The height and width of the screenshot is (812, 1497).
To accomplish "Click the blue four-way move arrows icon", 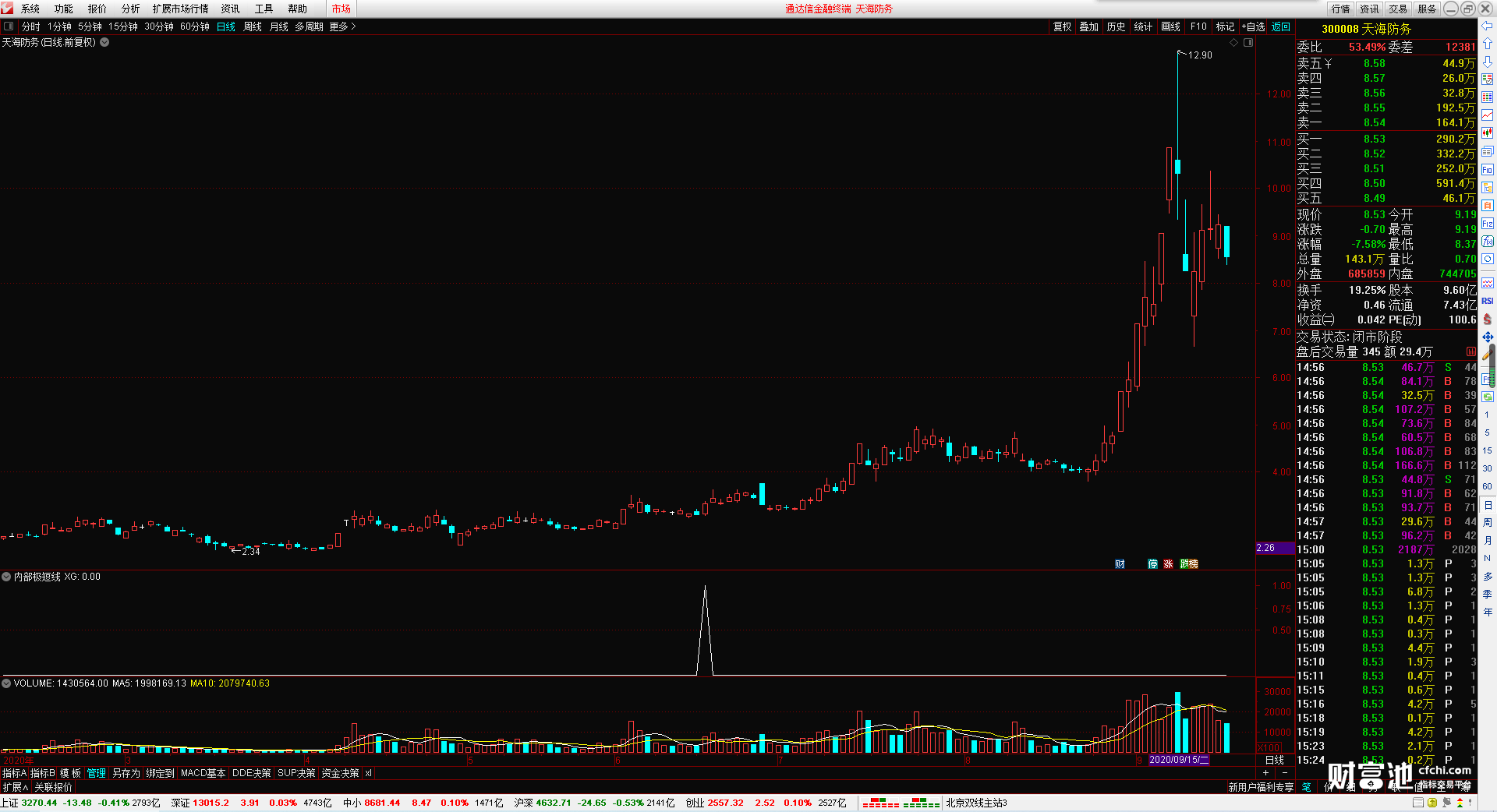I will [1488, 337].
